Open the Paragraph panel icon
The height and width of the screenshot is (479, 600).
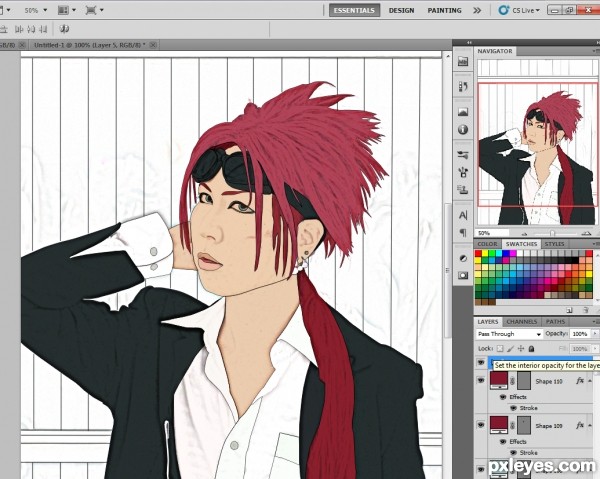[463, 232]
